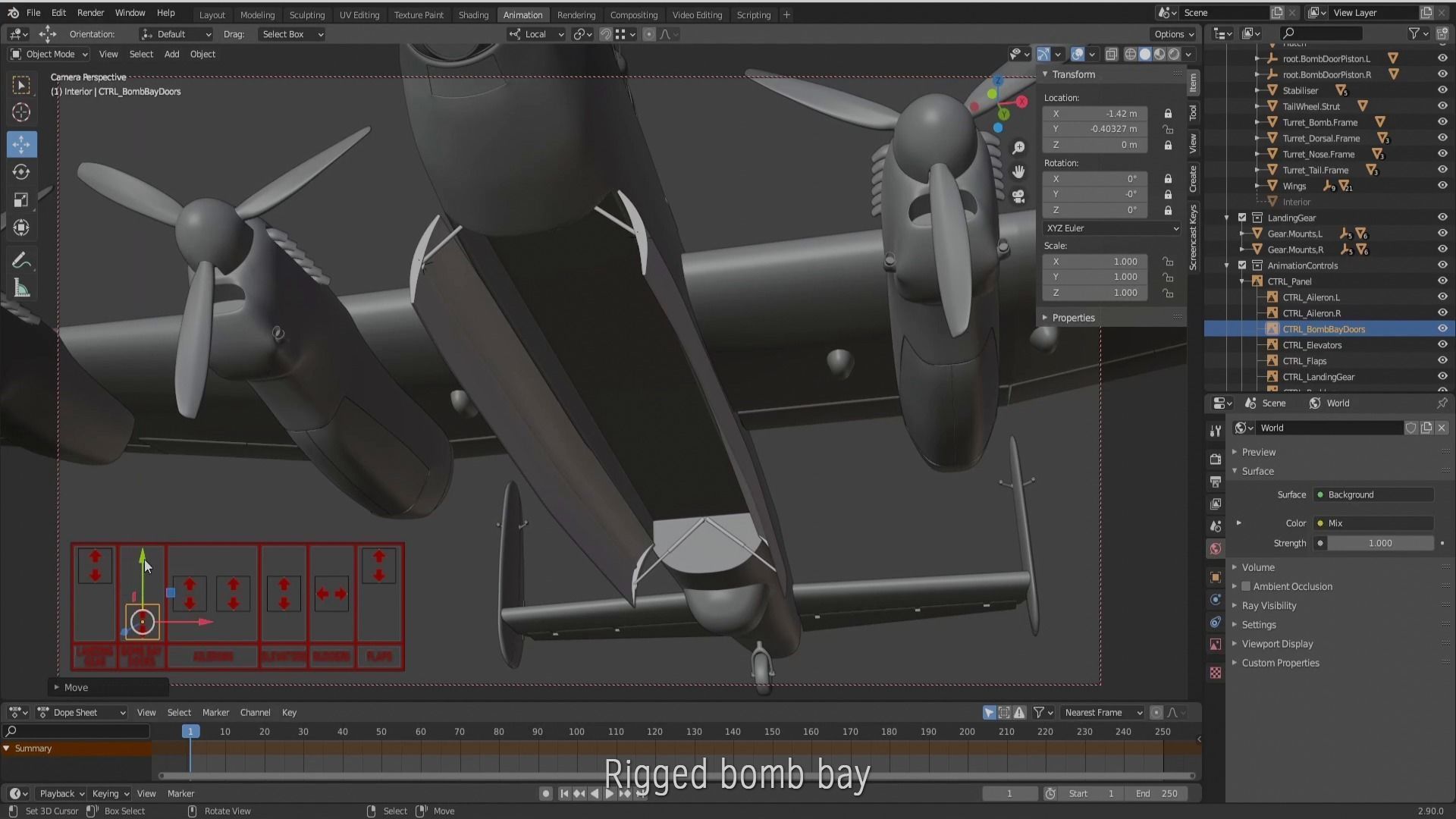Adjust the world Strength slider

1379,543
